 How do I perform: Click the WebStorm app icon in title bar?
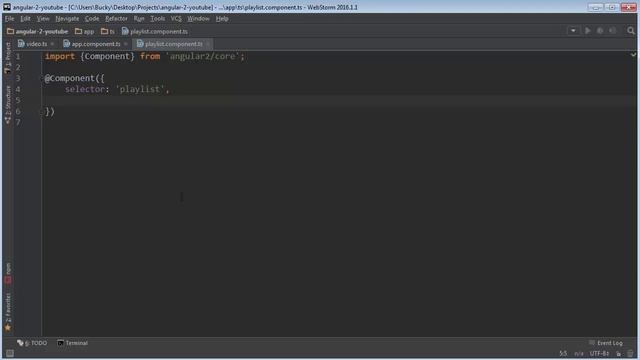tap(7, 7)
